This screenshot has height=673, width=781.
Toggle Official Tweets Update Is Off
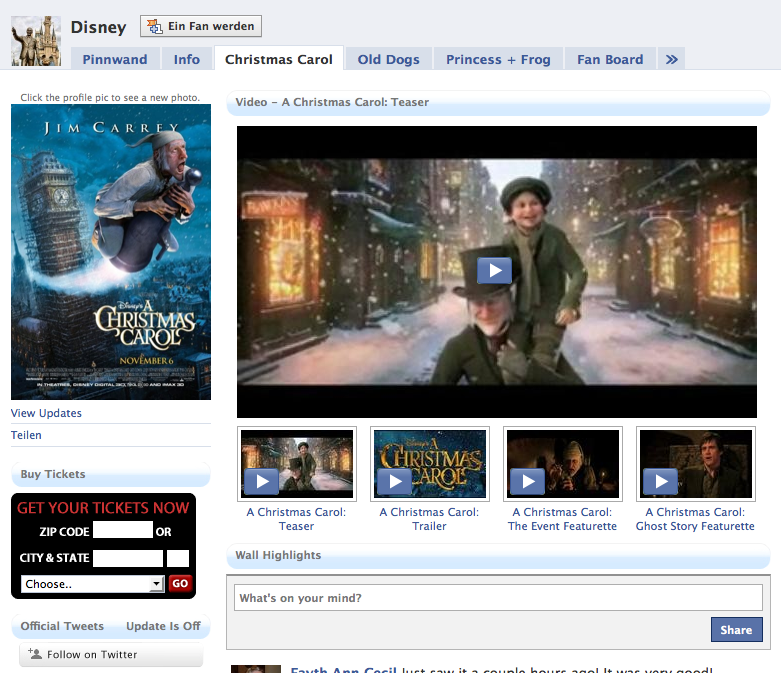point(163,626)
